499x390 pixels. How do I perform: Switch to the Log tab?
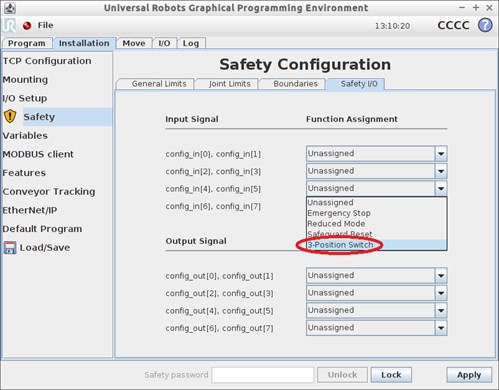[x=191, y=43]
